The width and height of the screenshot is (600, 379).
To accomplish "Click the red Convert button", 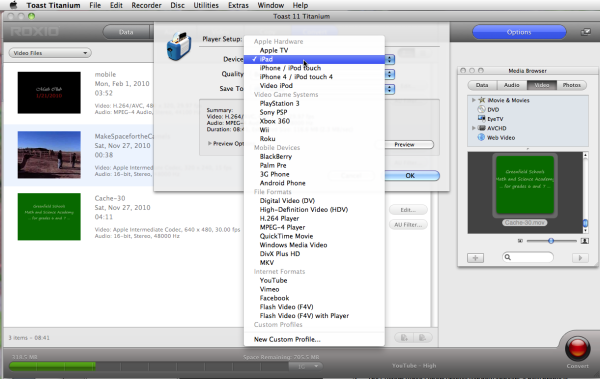I will (577, 348).
